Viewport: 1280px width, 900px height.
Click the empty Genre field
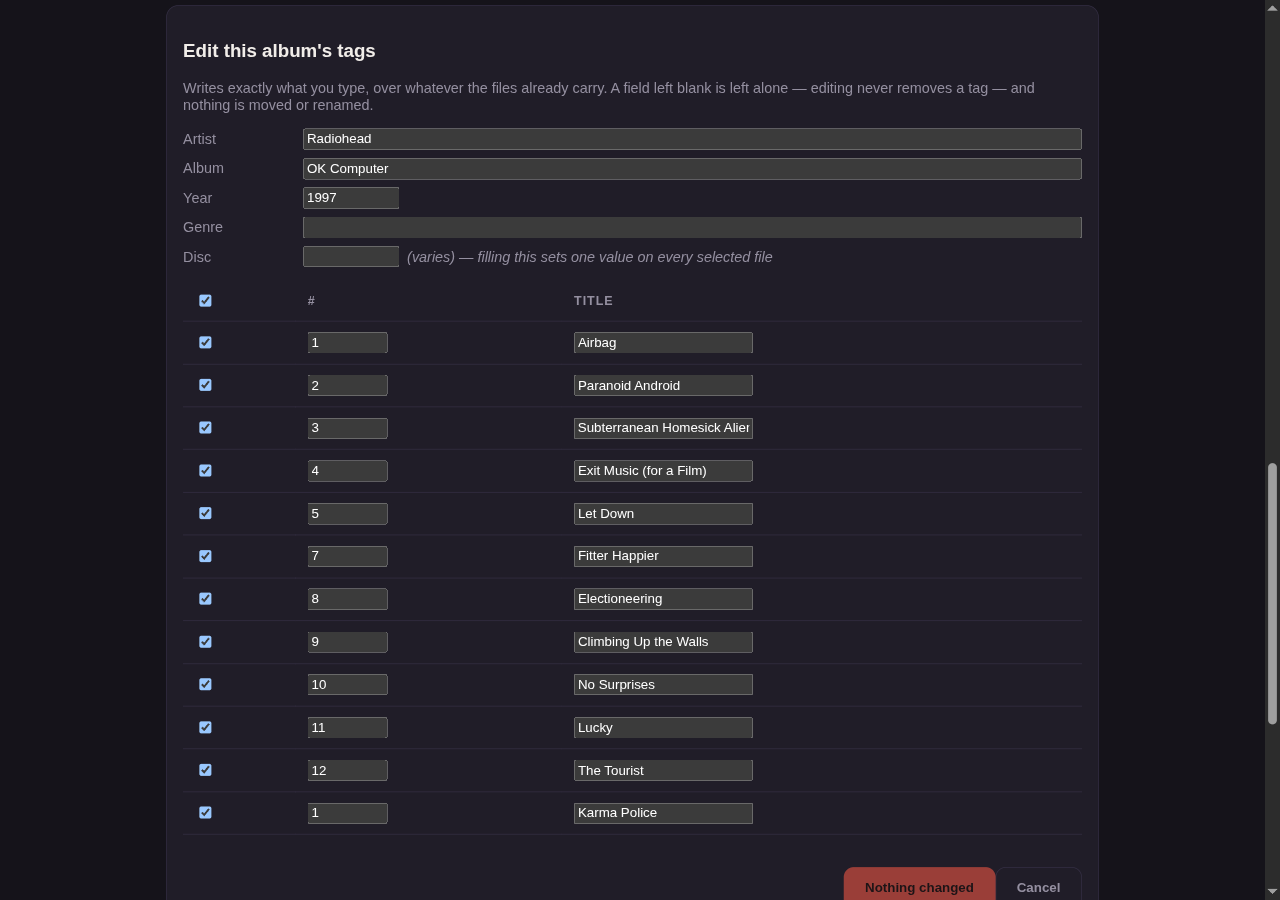692,228
